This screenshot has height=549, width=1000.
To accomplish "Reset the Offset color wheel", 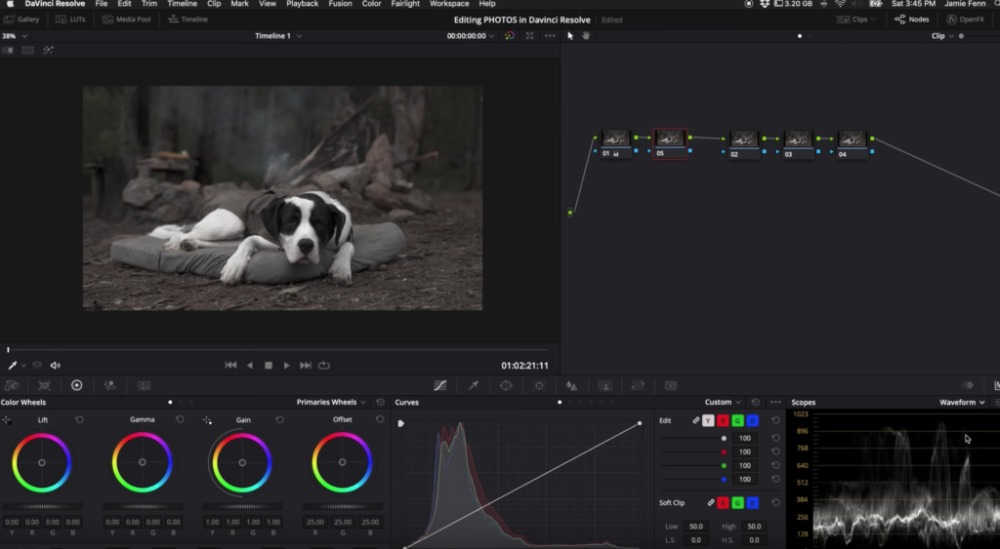I will pos(380,420).
